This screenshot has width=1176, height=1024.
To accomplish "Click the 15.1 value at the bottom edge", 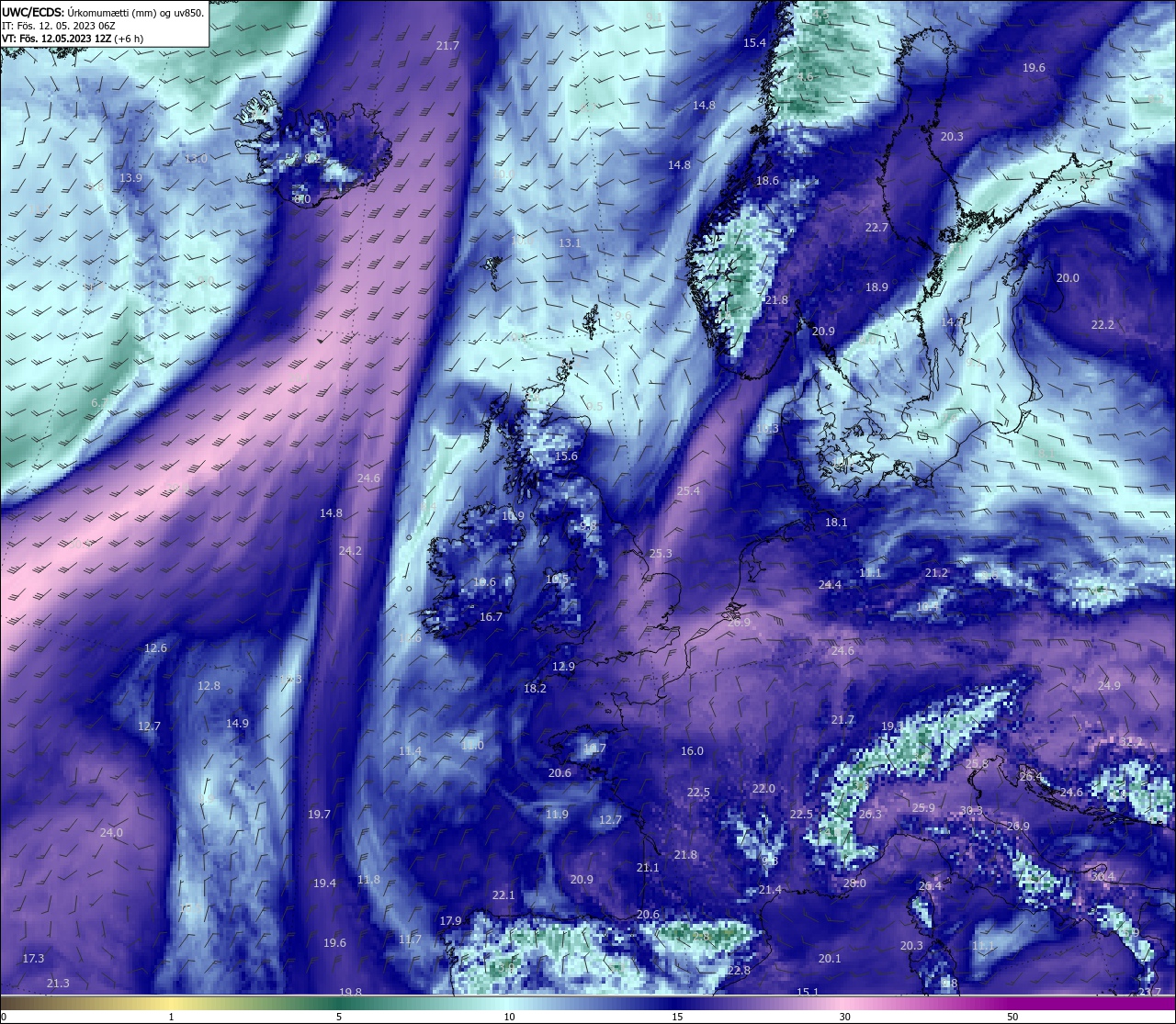I will tap(808, 992).
